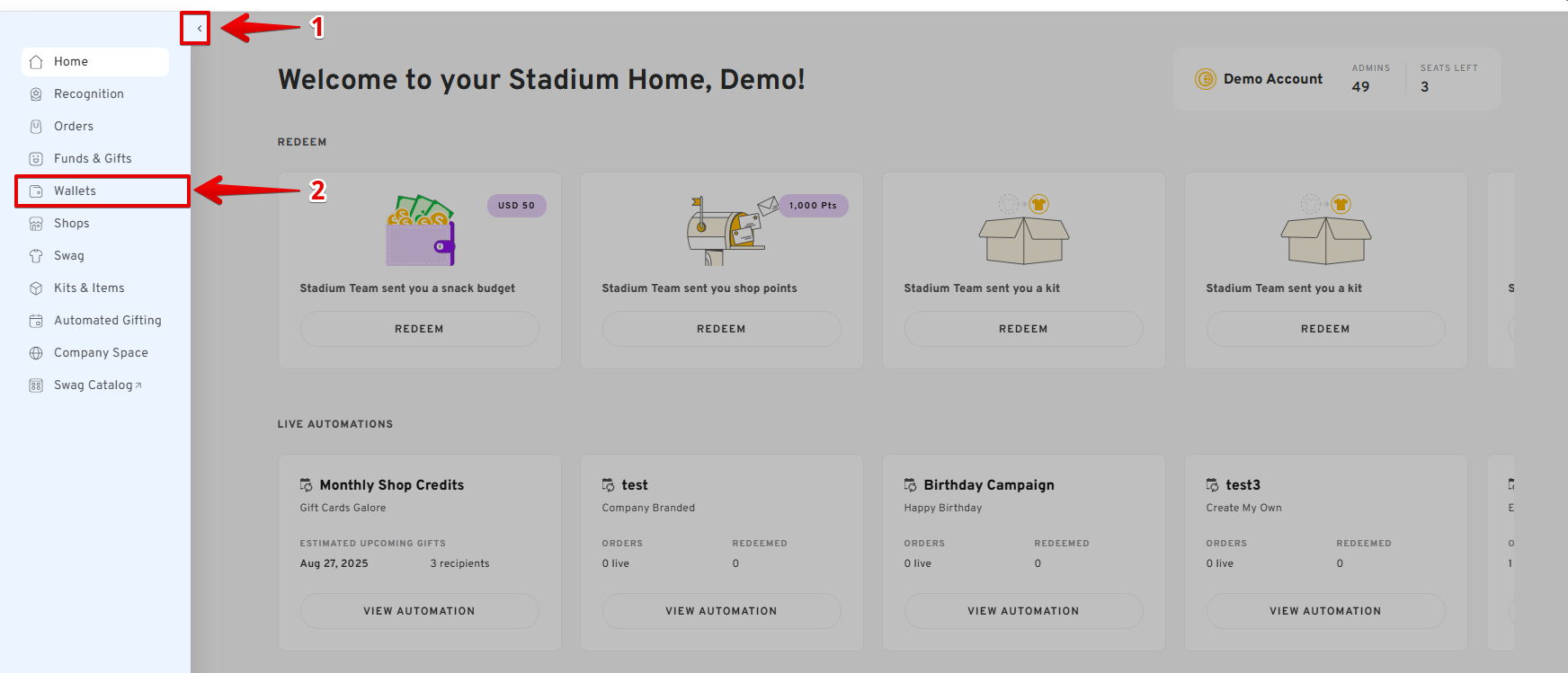The height and width of the screenshot is (673, 1568).
Task: Select the Kits & Items box icon
Action: click(x=36, y=288)
